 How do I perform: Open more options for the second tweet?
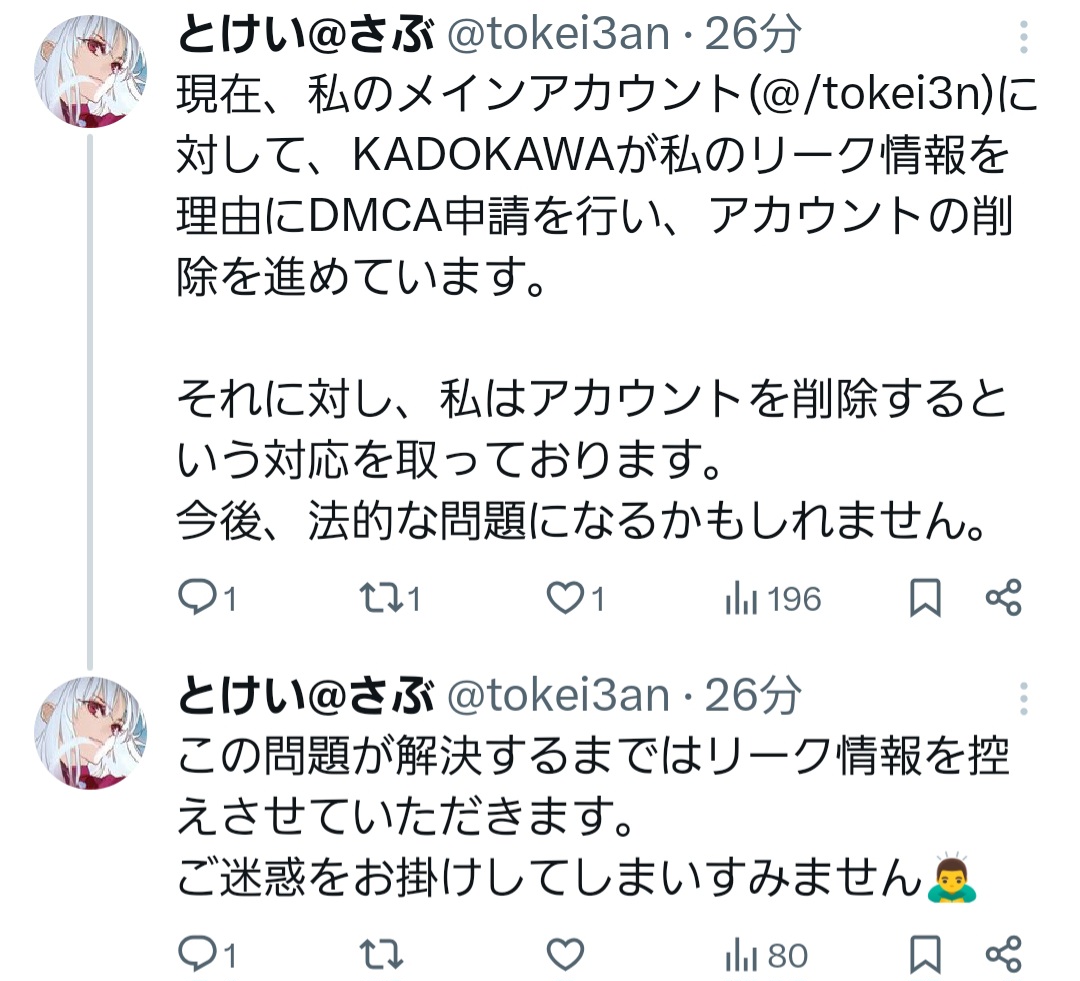[x=1023, y=697]
